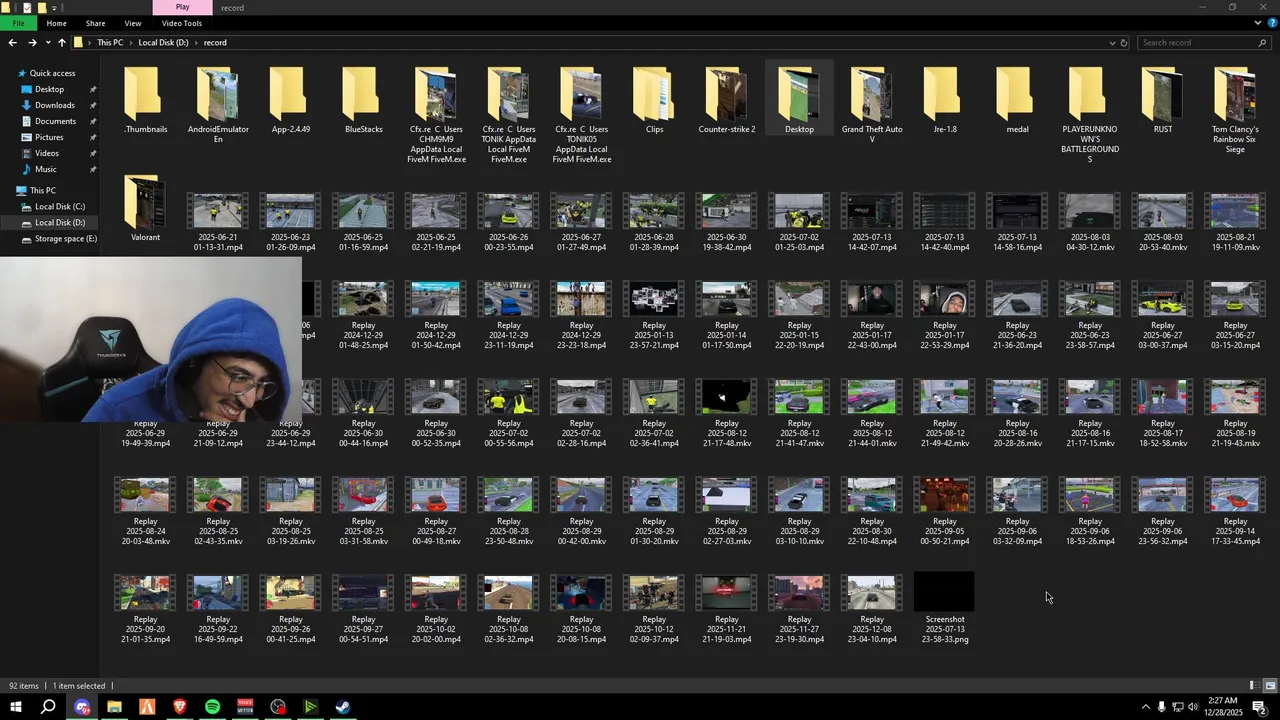Open the Video Tools ribbon tab
Image resolution: width=1280 pixels, height=720 pixels.
181,23
